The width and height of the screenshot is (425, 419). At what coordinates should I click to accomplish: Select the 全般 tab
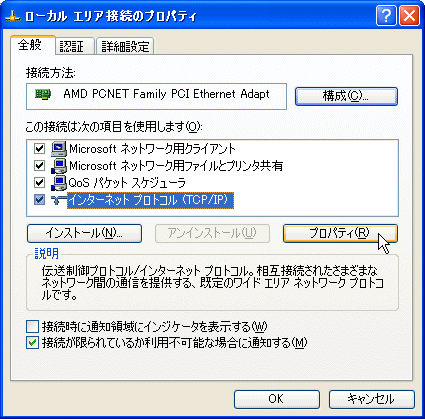pyautogui.click(x=32, y=45)
